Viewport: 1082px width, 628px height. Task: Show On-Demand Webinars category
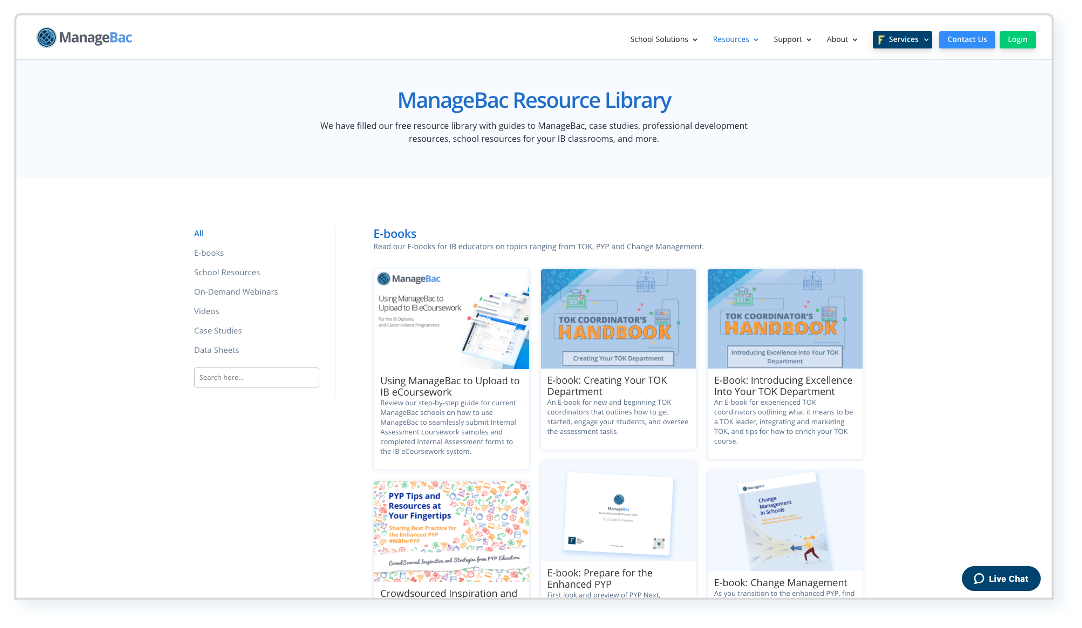(236, 291)
